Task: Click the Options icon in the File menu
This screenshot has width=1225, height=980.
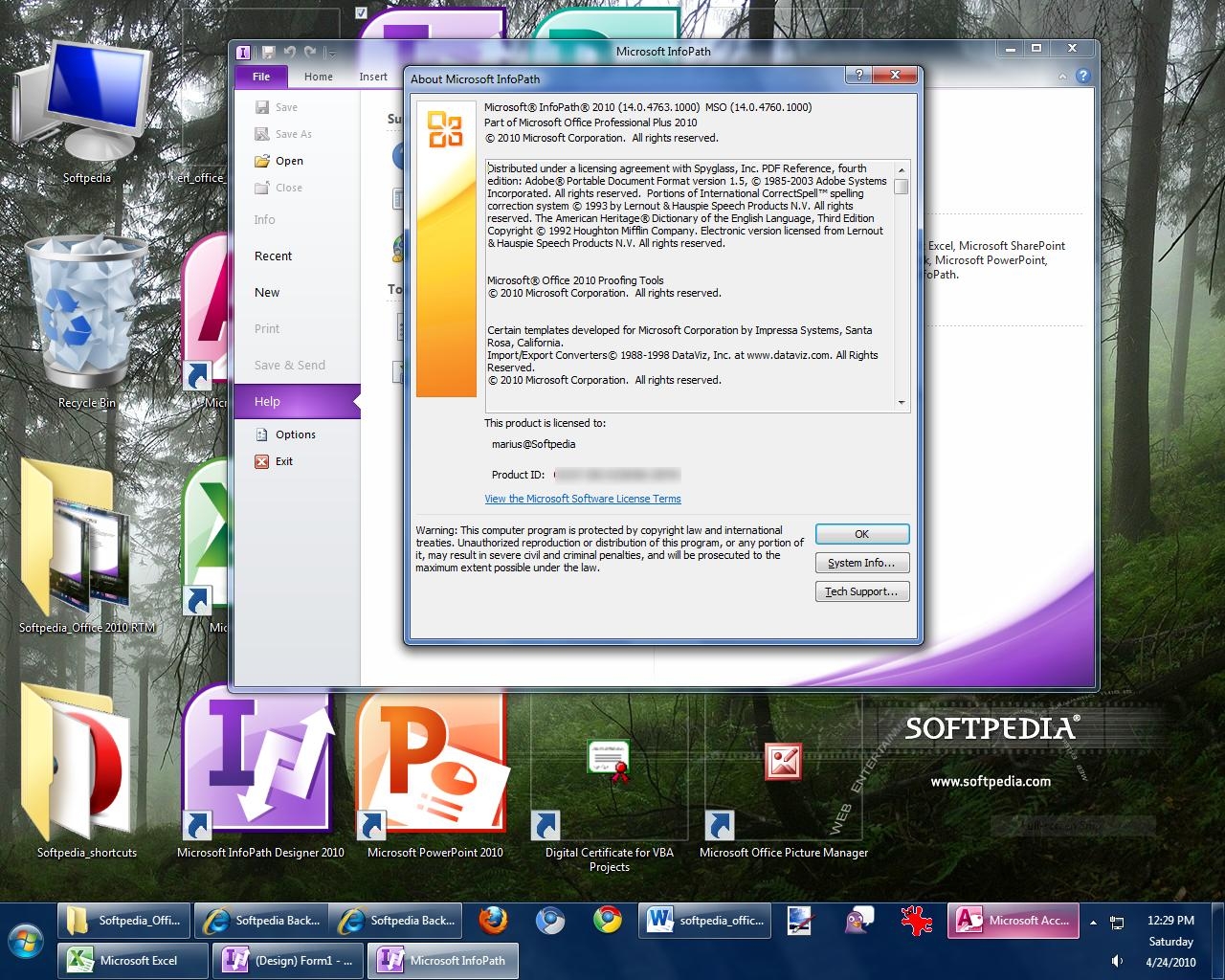Action: click(x=261, y=434)
